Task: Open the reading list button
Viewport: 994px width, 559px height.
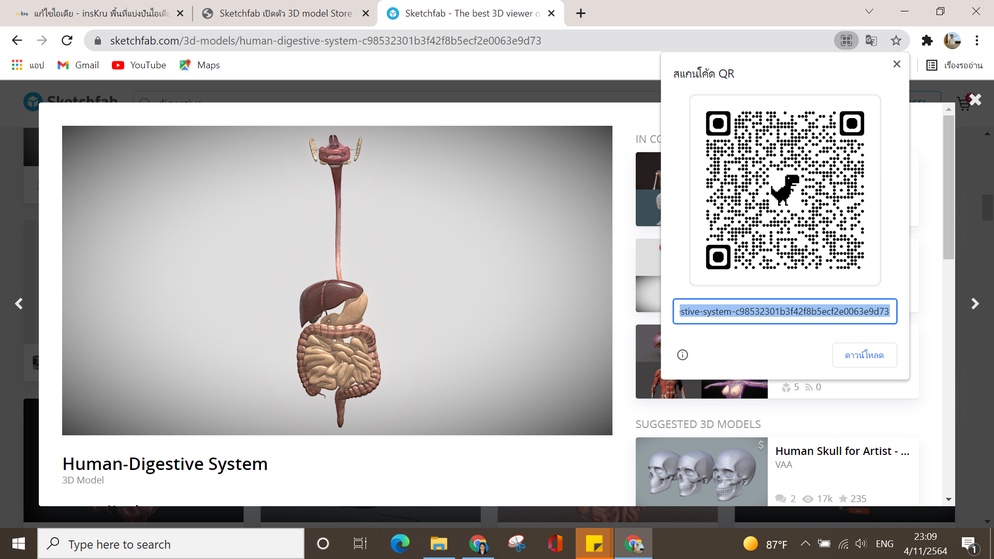Action: click(x=954, y=65)
